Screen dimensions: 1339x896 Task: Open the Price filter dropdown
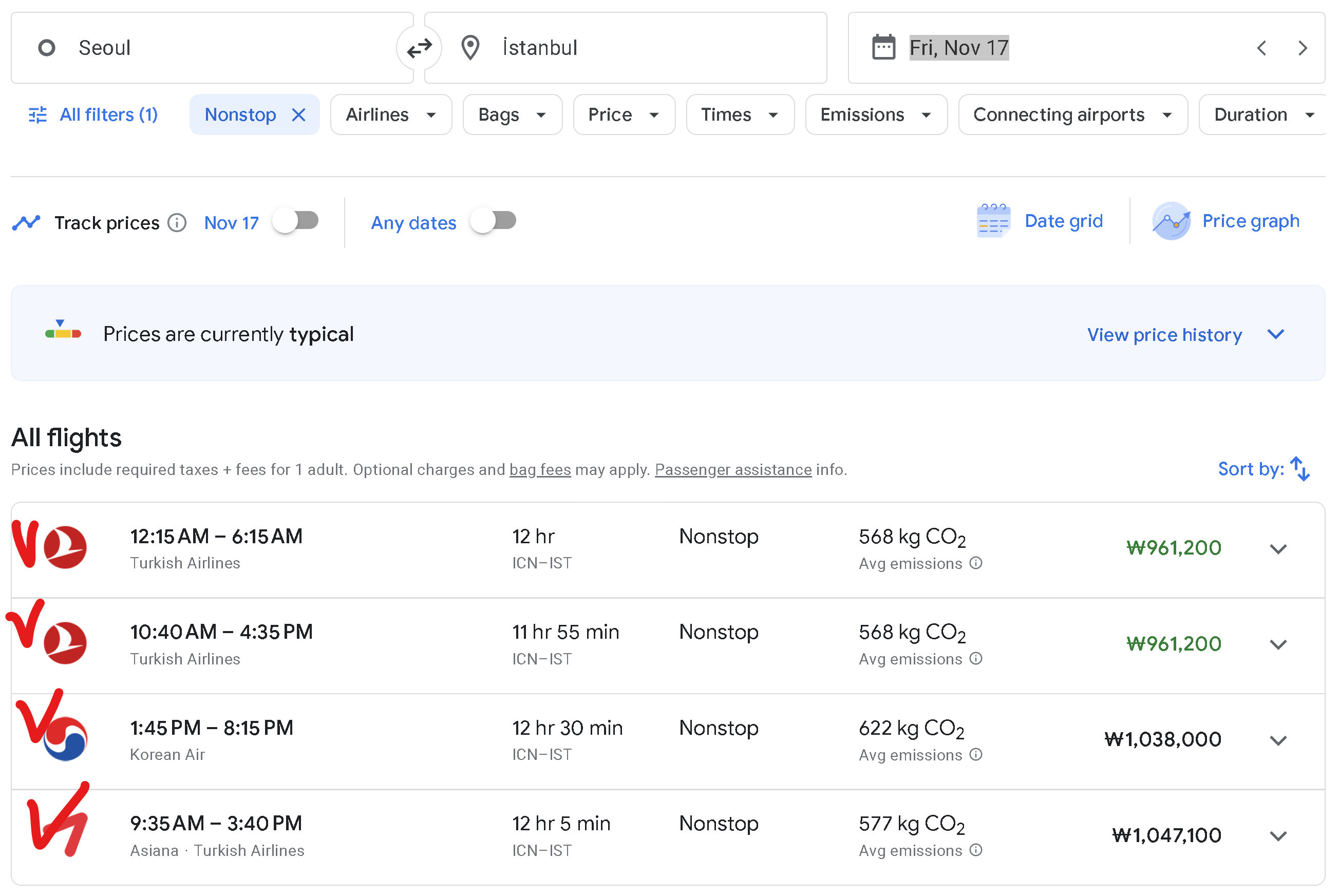(624, 115)
